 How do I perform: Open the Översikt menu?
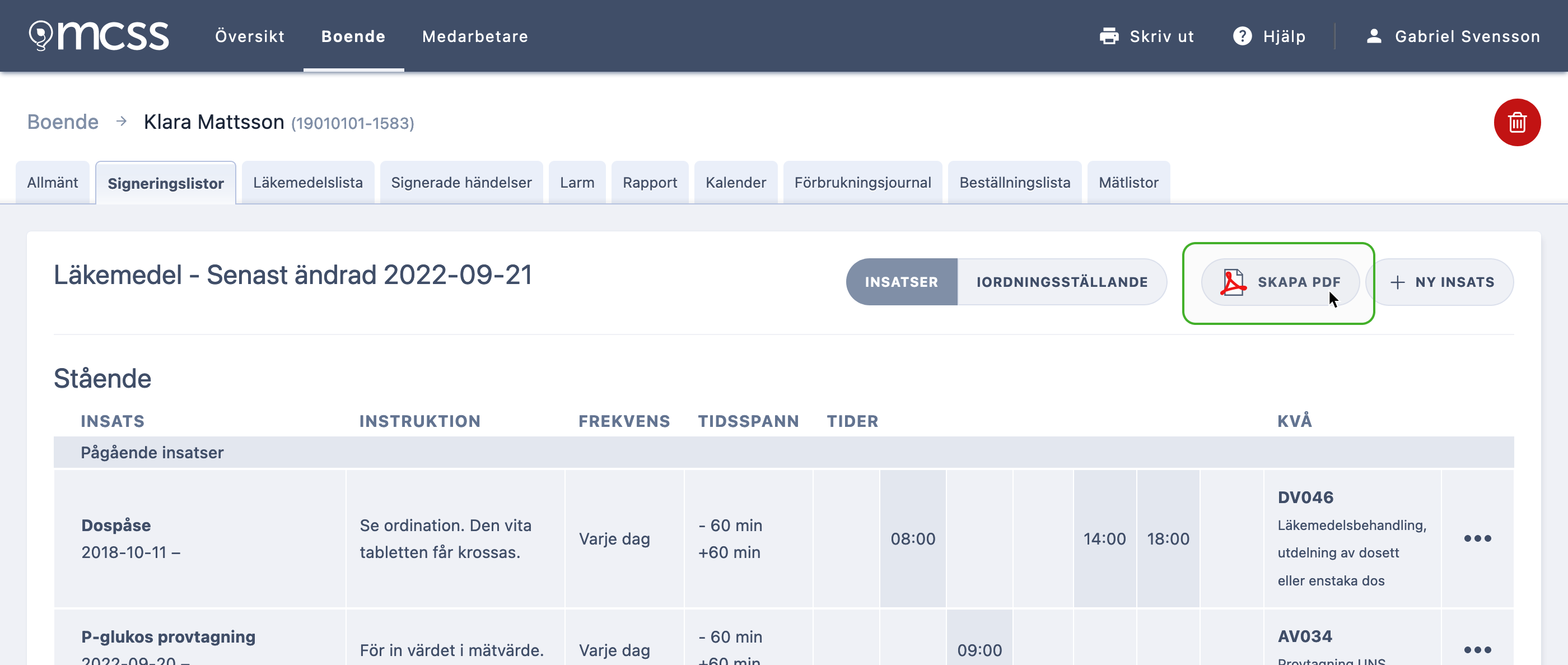(x=250, y=36)
